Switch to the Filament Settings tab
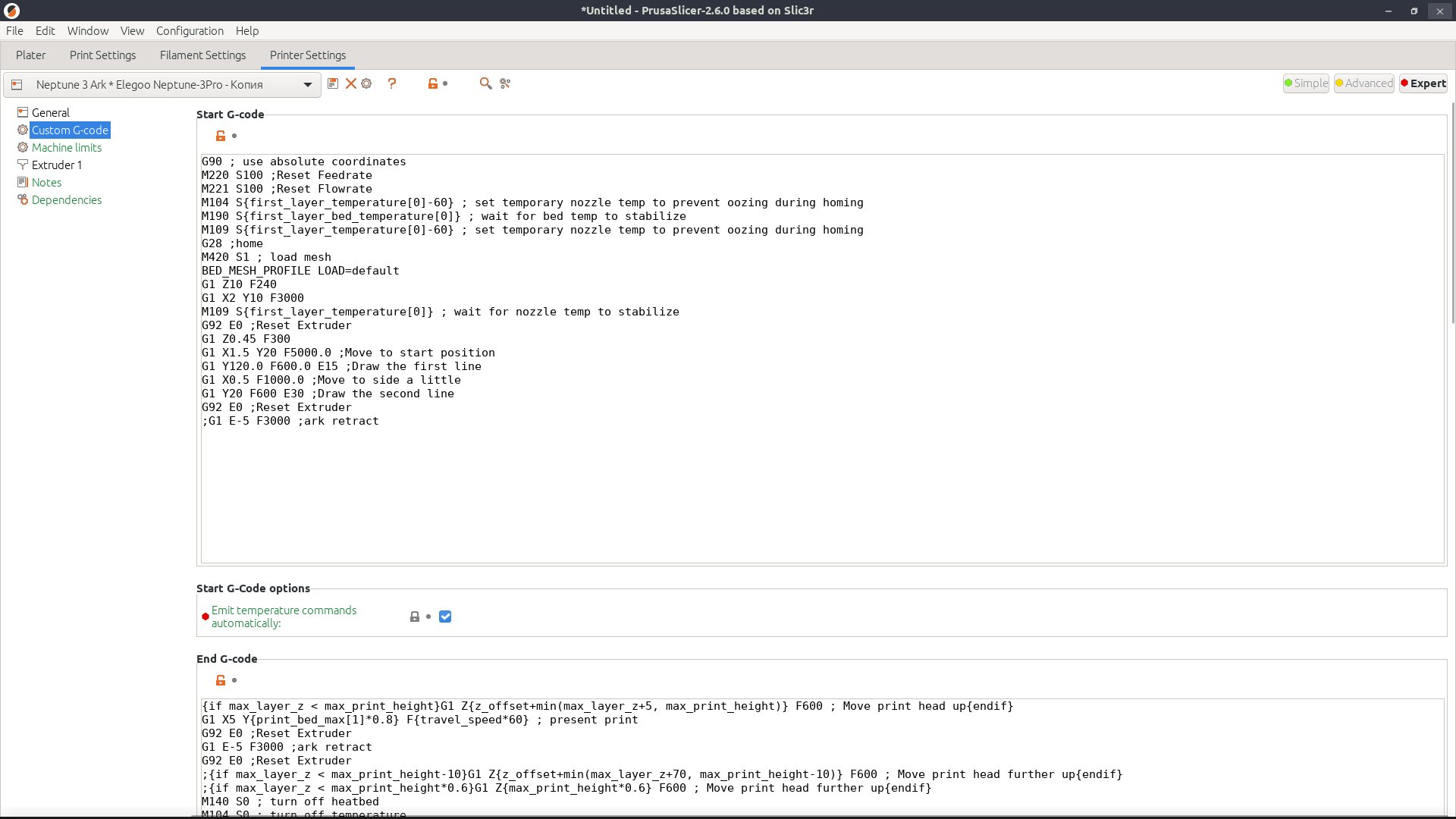Image resolution: width=1456 pixels, height=819 pixels. click(203, 55)
